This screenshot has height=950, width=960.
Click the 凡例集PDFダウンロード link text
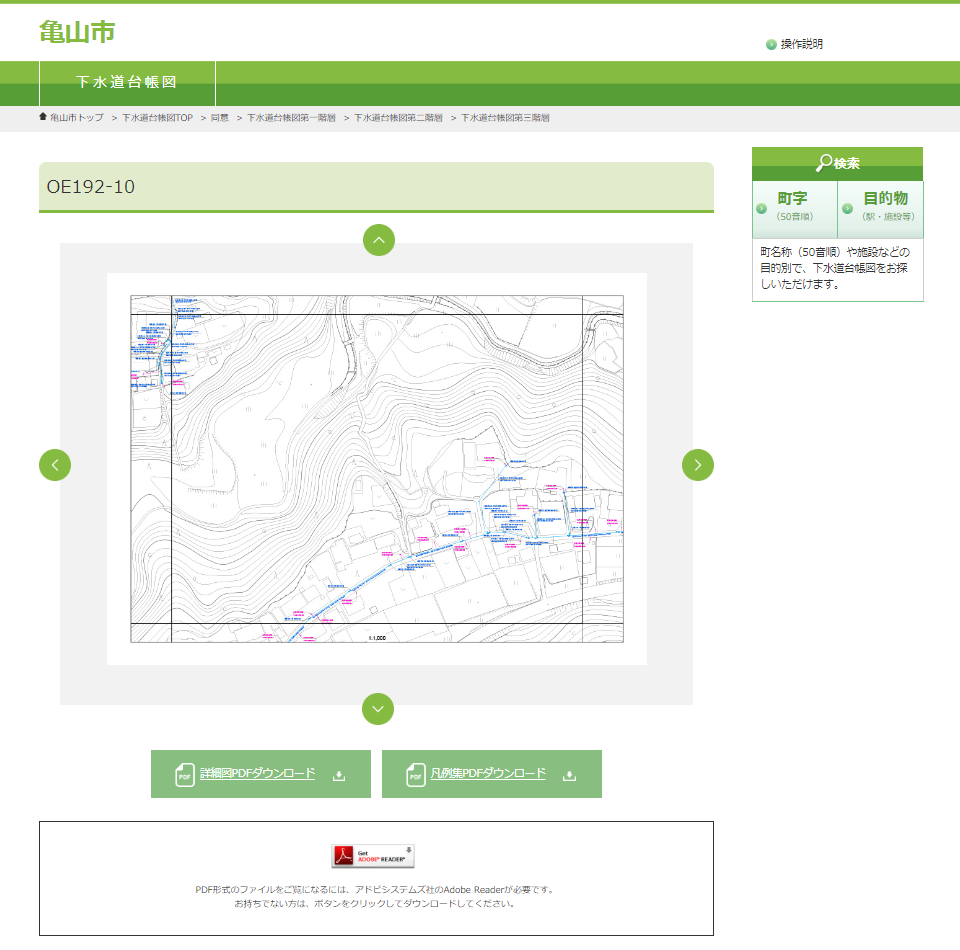pyautogui.click(x=489, y=774)
